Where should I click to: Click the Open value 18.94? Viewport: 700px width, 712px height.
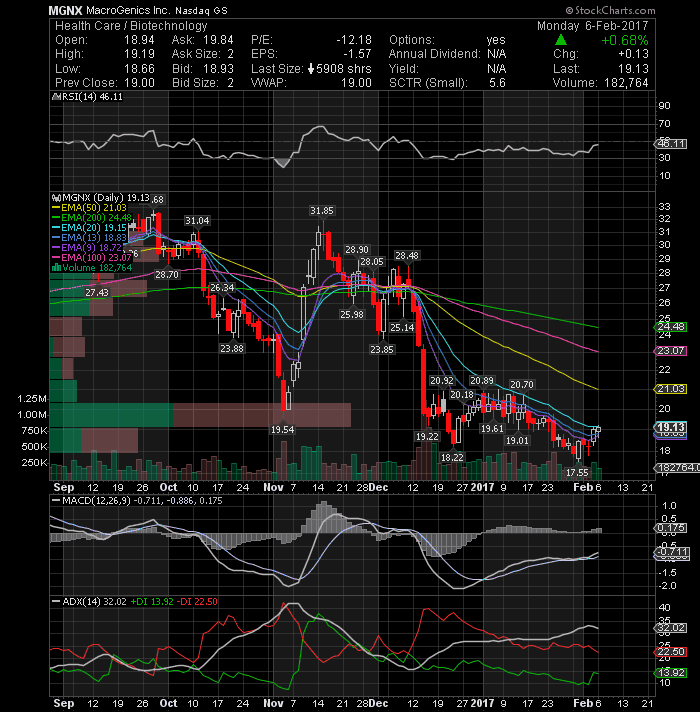point(139,40)
